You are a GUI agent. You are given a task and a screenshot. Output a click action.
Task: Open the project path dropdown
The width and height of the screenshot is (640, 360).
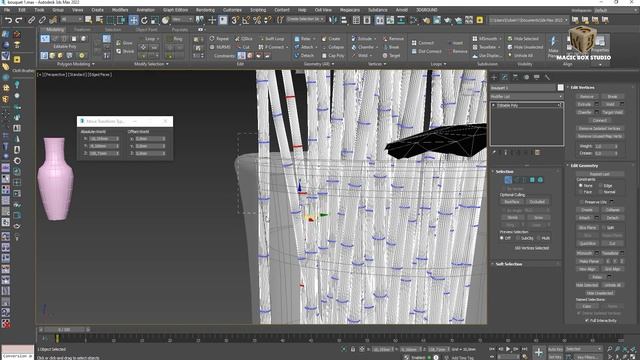pos(529,20)
